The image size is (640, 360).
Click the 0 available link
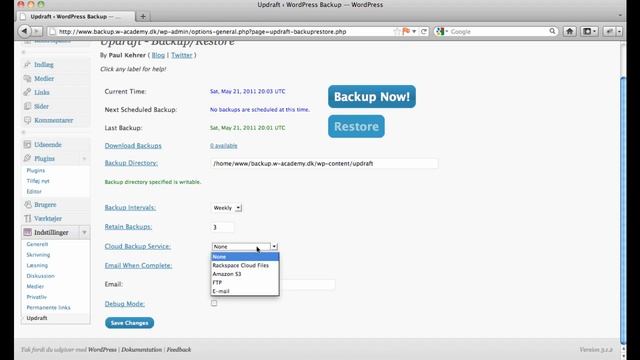(x=224, y=146)
